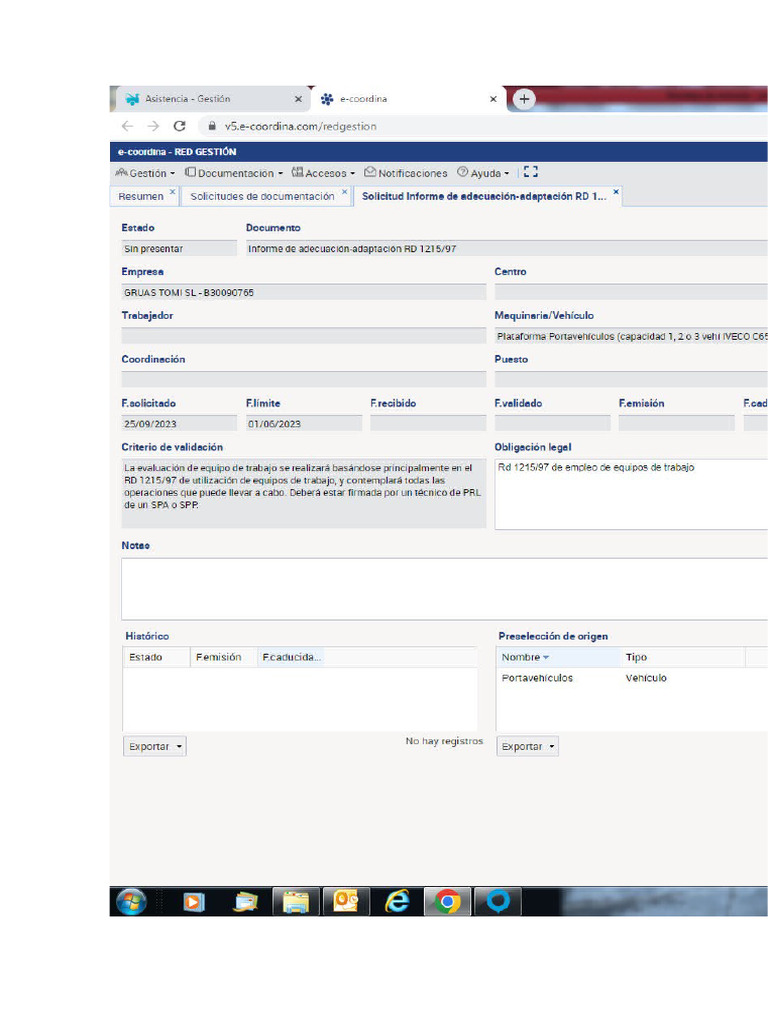Click inside the Notas text area
Image resolution: width=768 pixels, height=1024 pixels.
click(440, 589)
